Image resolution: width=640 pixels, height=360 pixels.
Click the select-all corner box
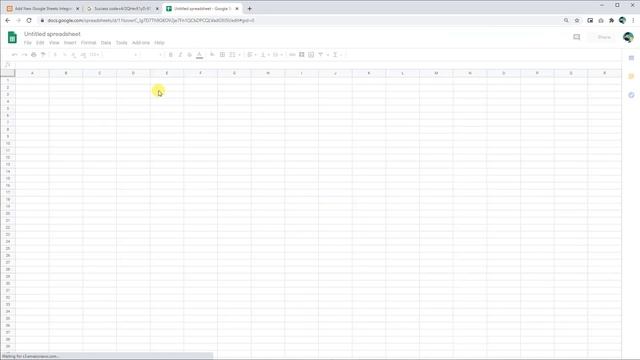point(8,73)
